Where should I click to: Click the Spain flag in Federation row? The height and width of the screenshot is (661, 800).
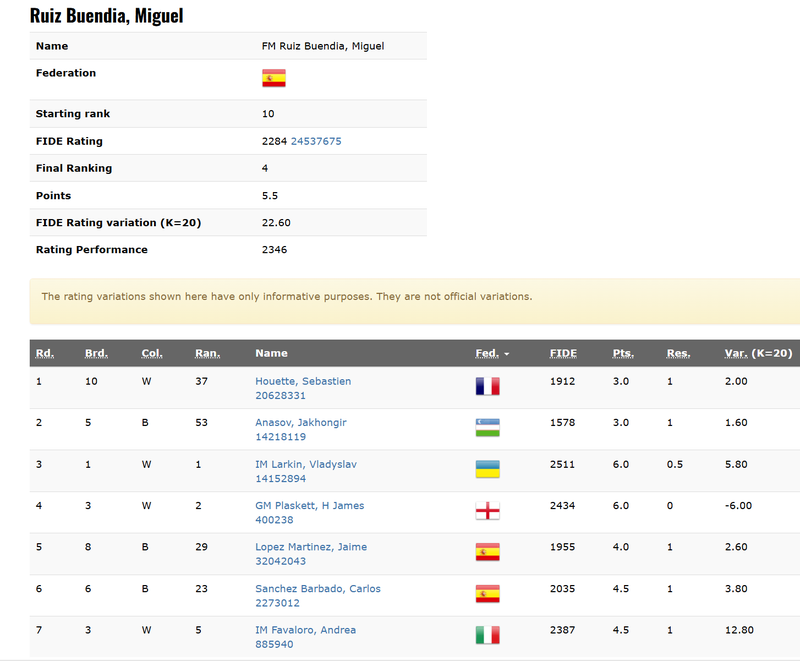pos(273,78)
